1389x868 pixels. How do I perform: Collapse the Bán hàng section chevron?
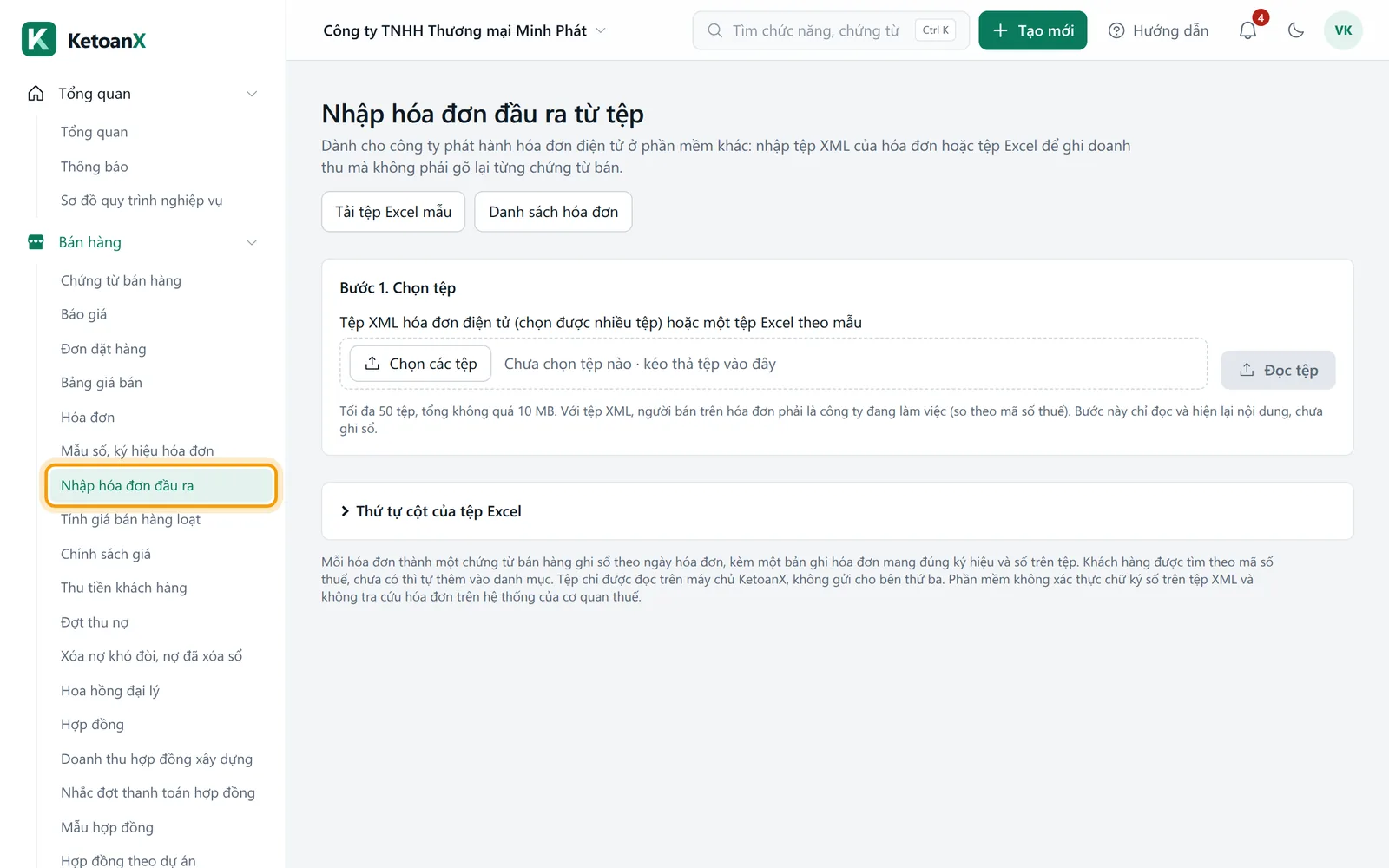tap(252, 242)
